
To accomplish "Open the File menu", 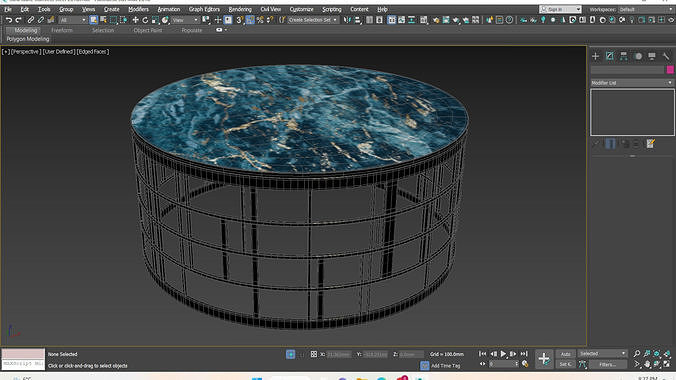I will click(8, 9).
